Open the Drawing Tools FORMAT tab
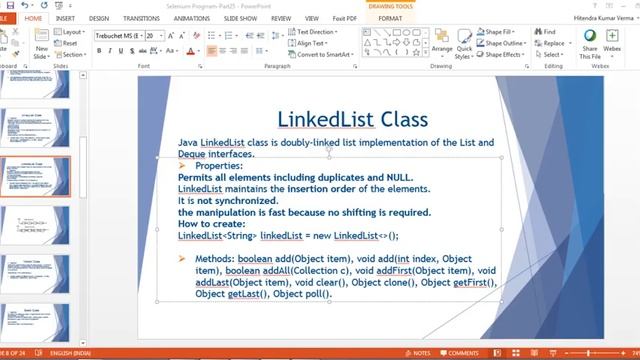 pos(390,18)
